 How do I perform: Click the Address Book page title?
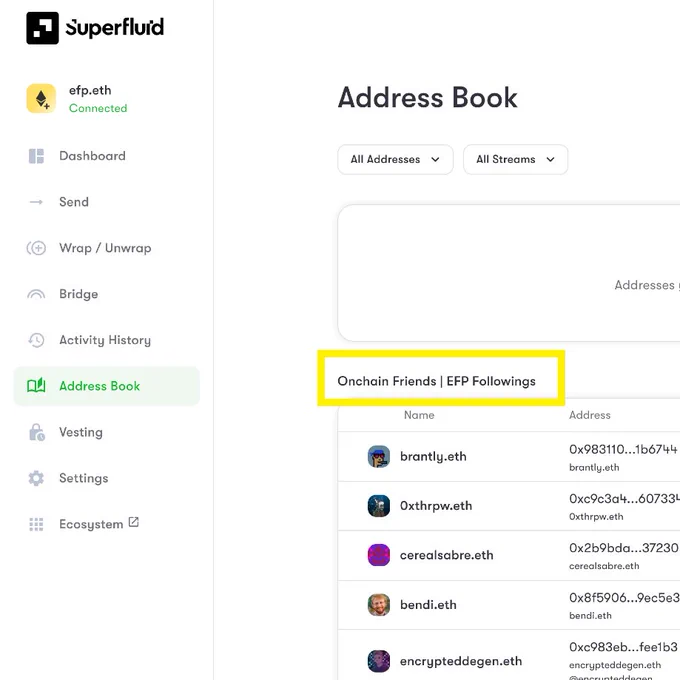click(x=427, y=97)
